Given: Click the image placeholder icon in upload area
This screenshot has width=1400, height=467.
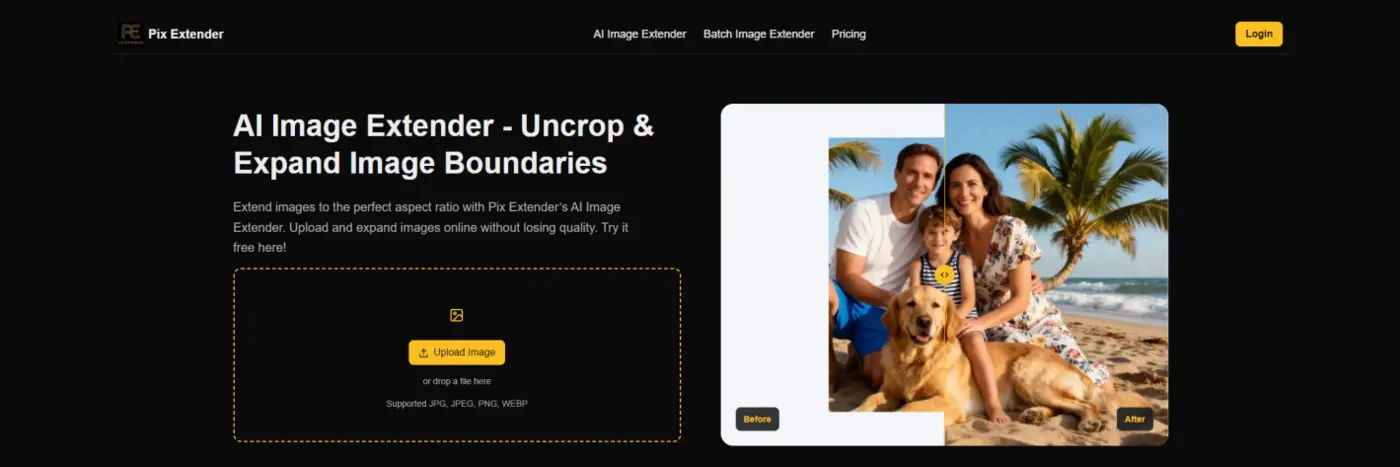Looking at the screenshot, I should coord(457,315).
